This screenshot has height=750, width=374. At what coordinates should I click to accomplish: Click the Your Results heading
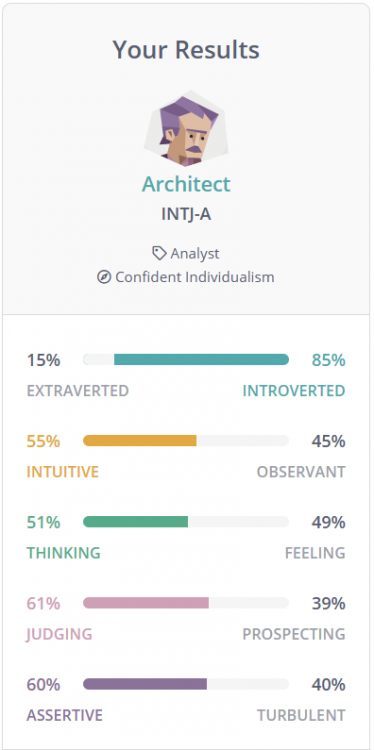point(186,50)
